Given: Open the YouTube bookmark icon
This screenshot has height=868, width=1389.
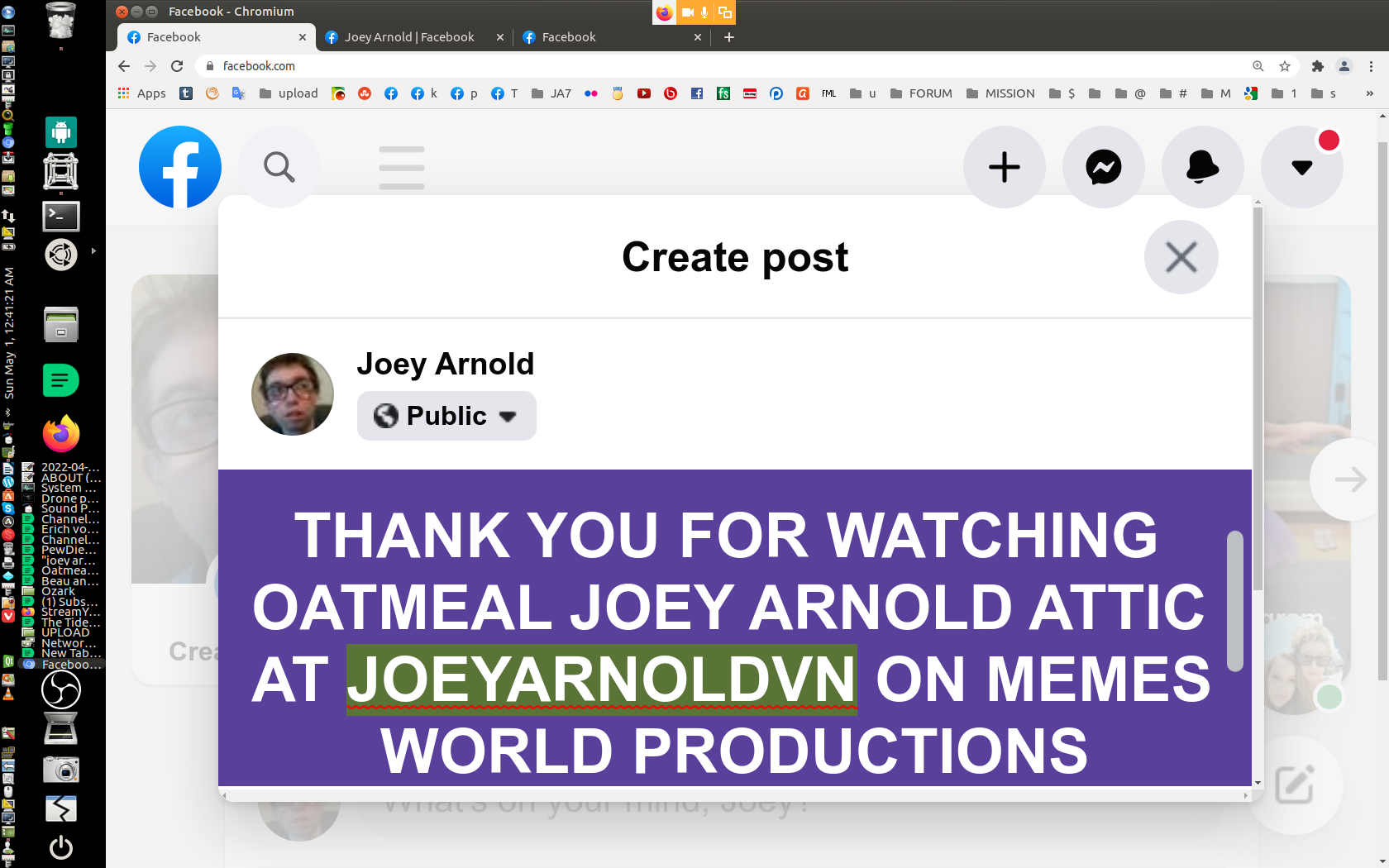Looking at the screenshot, I should [644, 93].
